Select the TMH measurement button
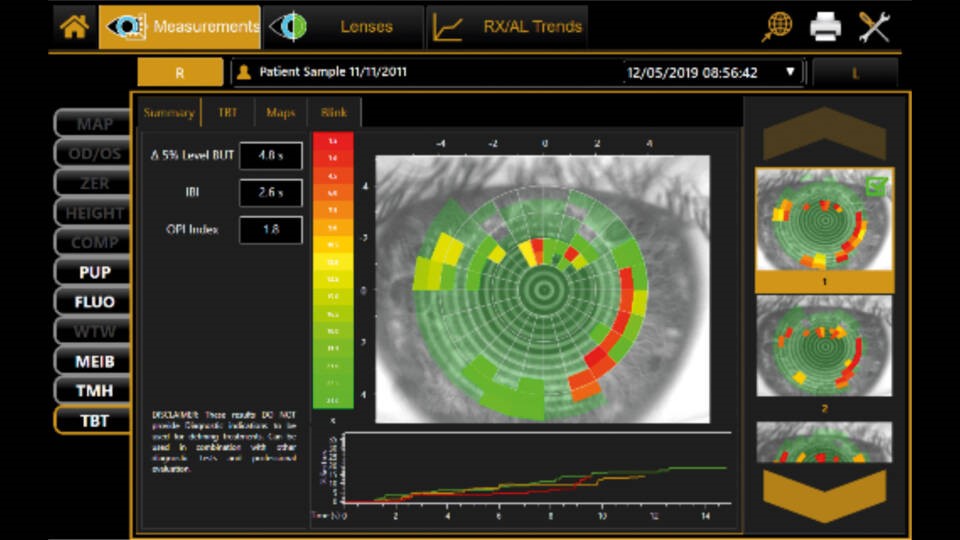 click(x=95, y=390)
